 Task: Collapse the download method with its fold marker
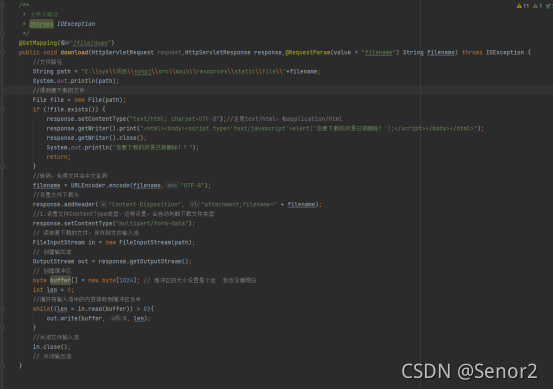(3, 53)
